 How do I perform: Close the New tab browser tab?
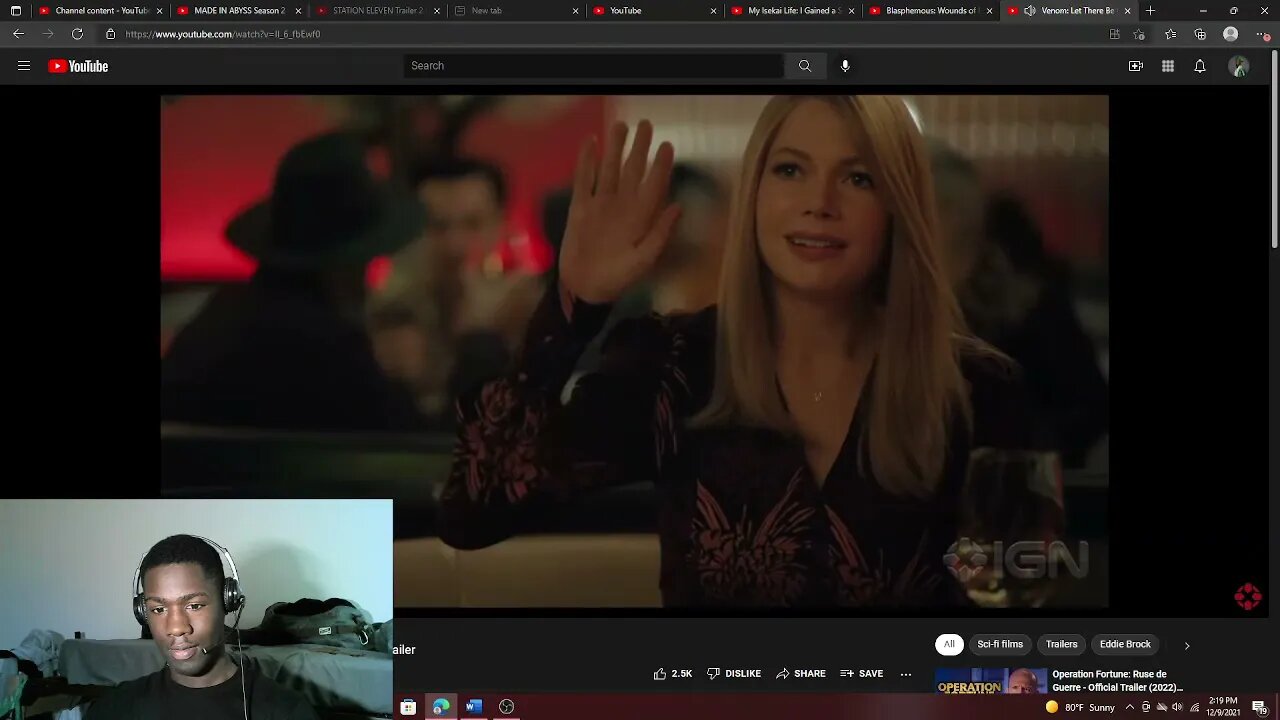pyautogui.click(x=575, y=11)
